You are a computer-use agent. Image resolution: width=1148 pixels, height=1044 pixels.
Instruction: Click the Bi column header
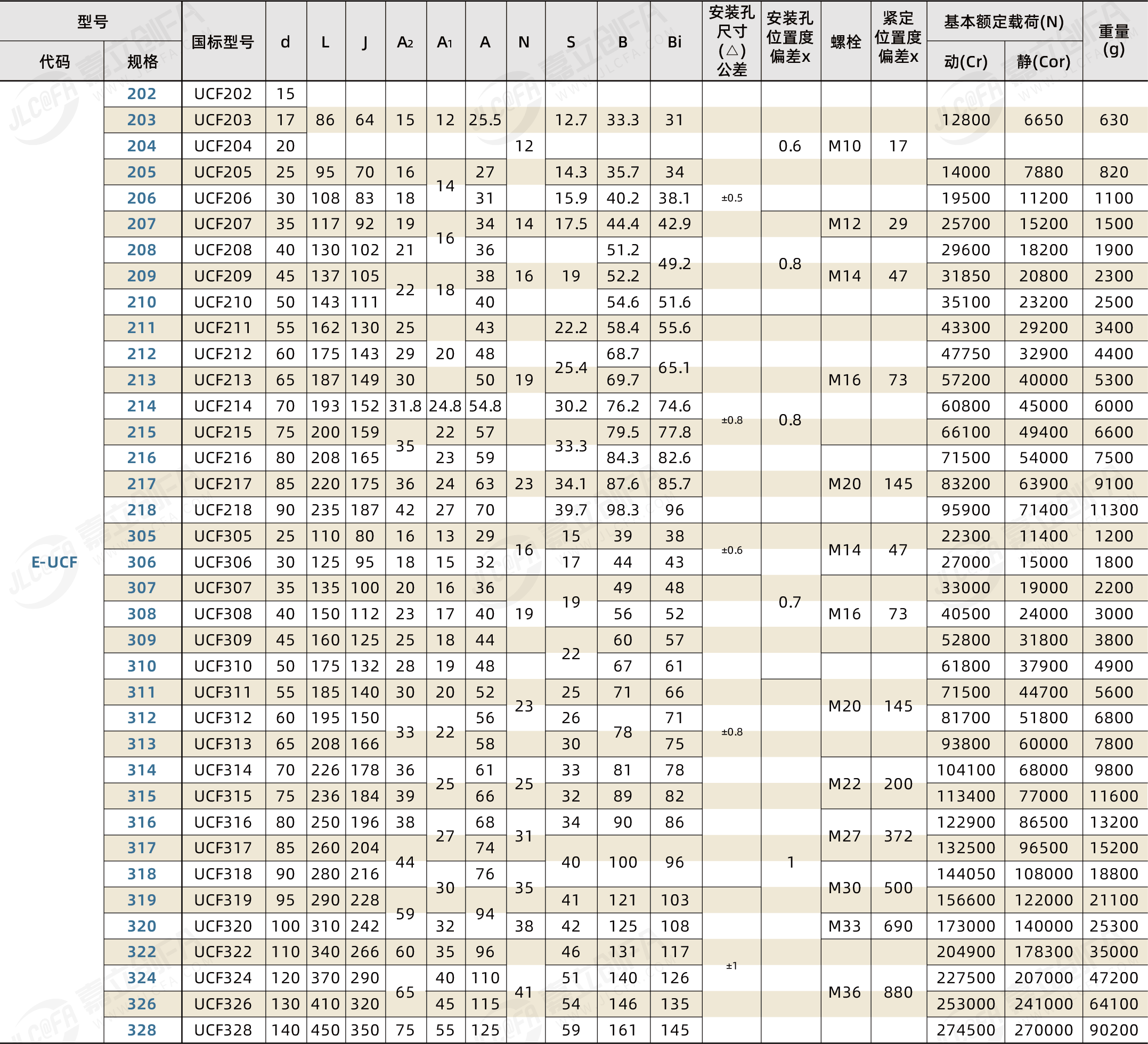coord(675,42)
